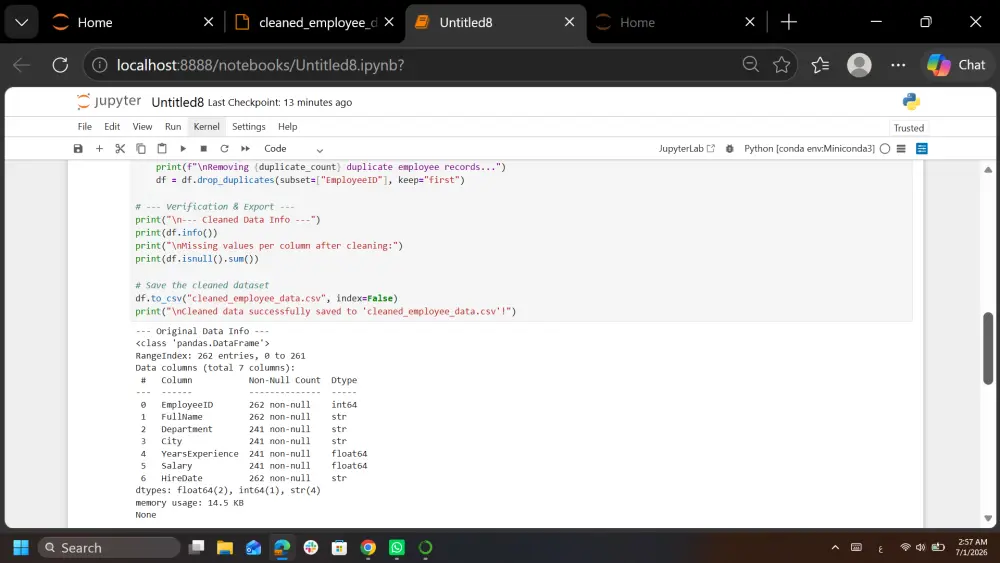This screenshot has height=563, width=1000.
Task: Open the Settings menu
Action: (249, 126)
